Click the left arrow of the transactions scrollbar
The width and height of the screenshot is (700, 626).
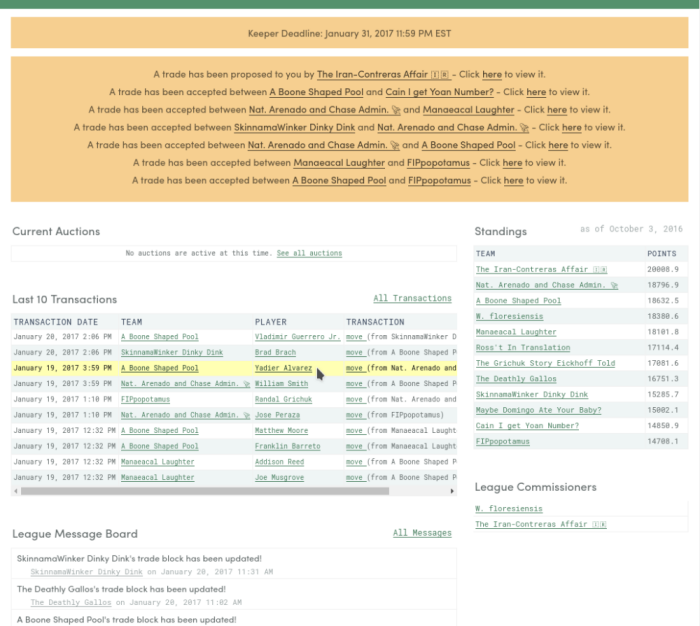[16, 491]
